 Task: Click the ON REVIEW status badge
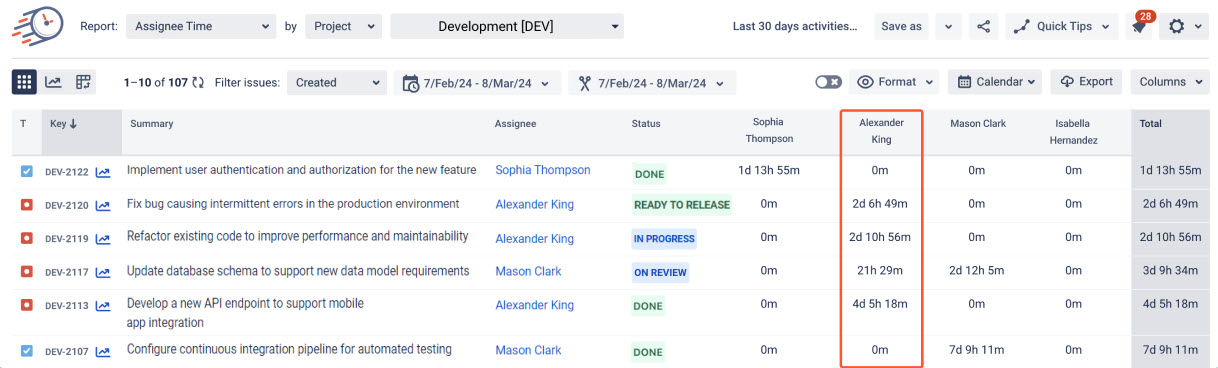660,272
